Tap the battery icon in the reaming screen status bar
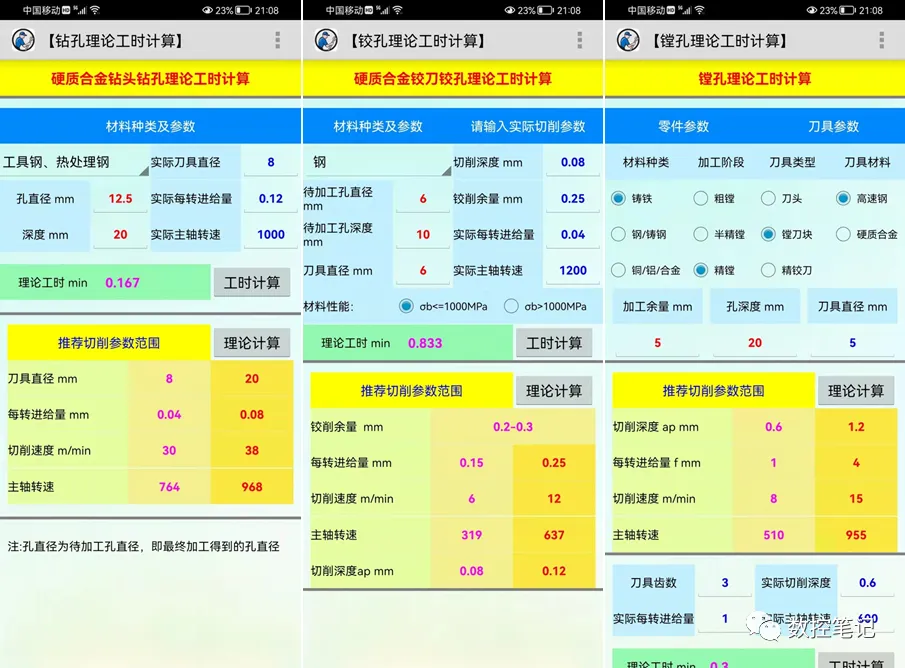905x668 pixels. pos(545,10)
